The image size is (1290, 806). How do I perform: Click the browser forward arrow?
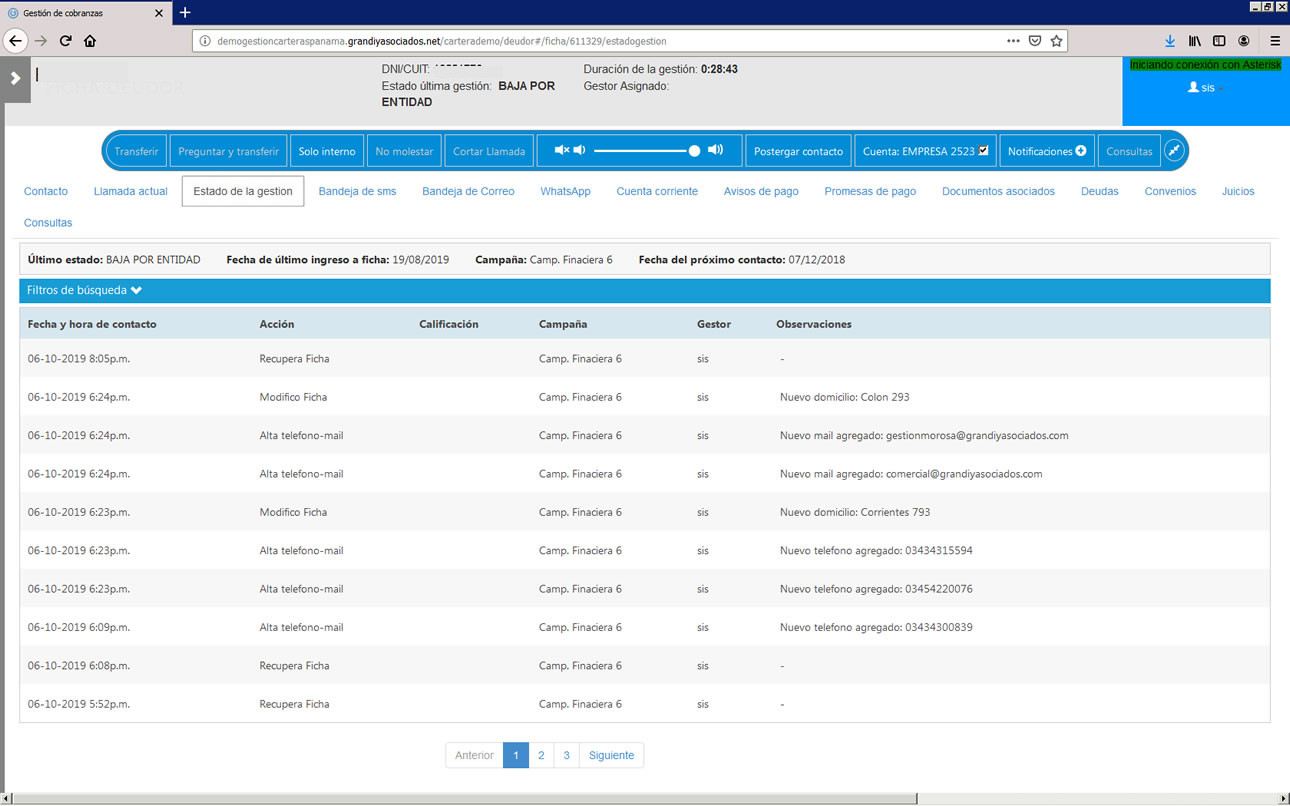(41, 41)
